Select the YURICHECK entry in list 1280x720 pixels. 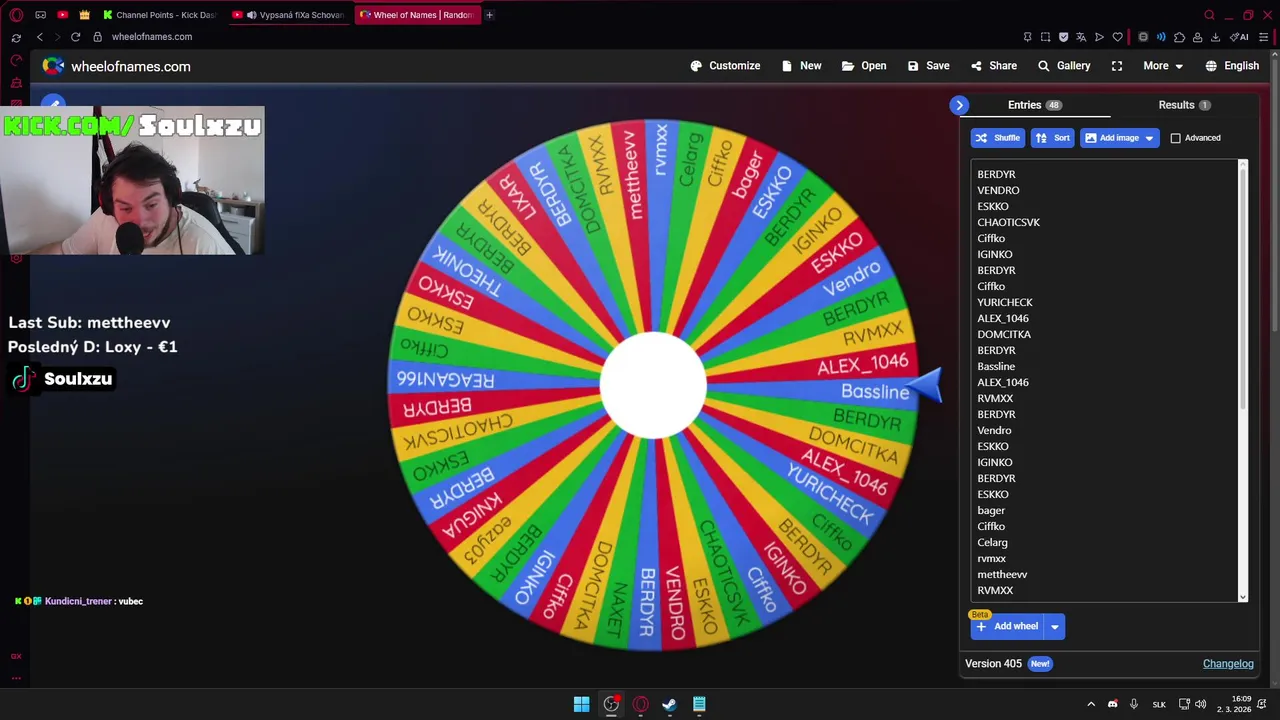coord(1005,302)
